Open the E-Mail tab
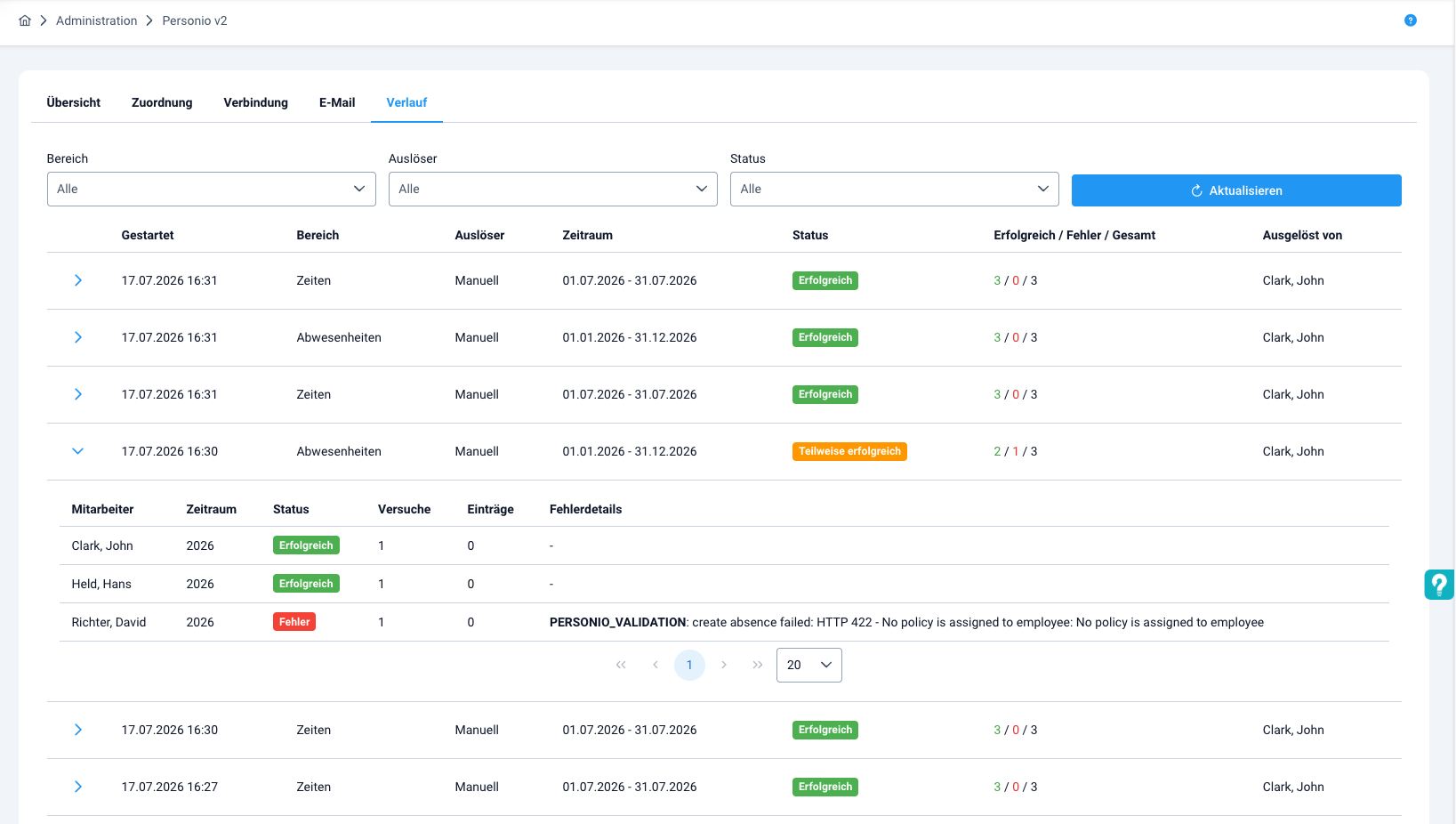Viewport: 1456px width, 824px height. click(337, 102)
